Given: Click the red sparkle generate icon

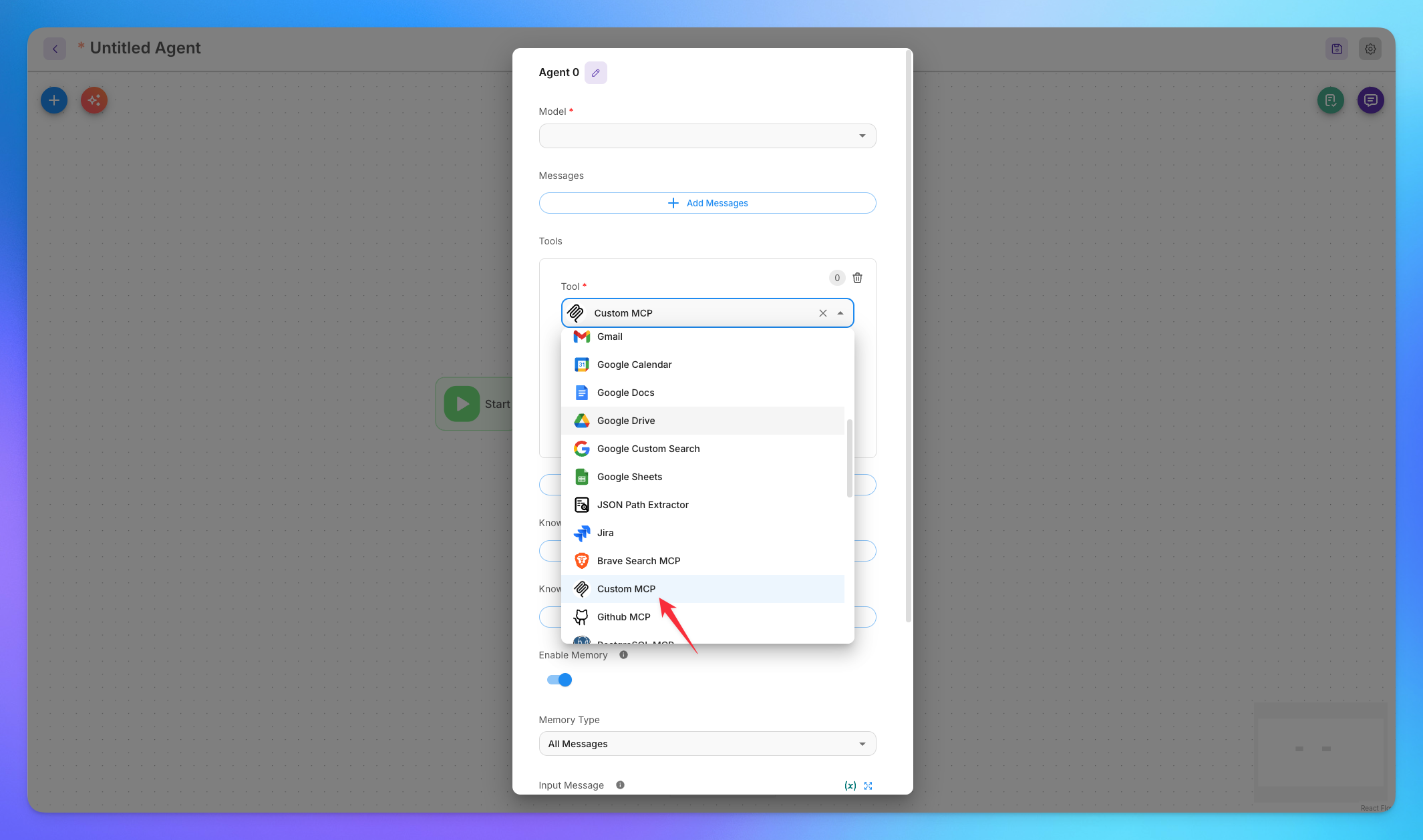Looking at the screenshot, I should (x=94, y=100).
